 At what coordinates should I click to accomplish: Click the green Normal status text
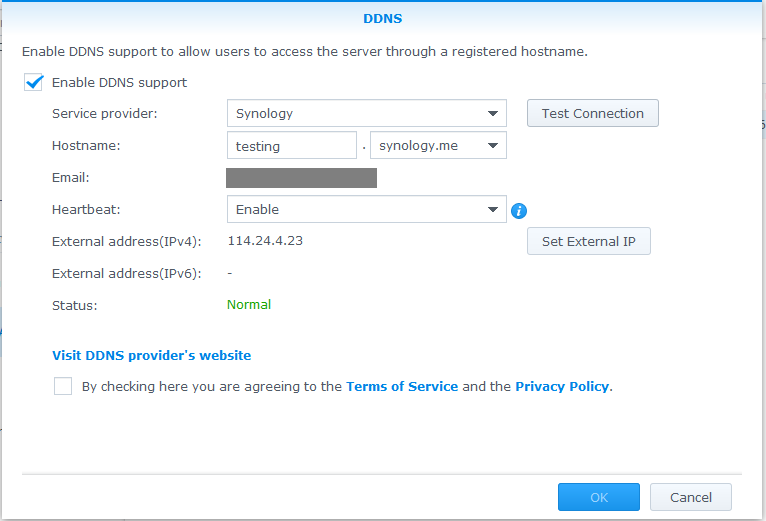point(249,304)
